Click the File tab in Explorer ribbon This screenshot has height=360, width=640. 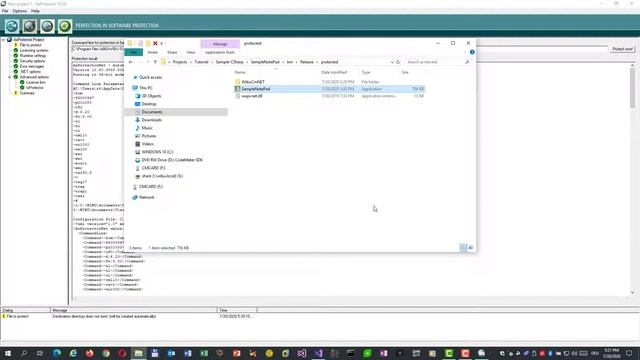(x=134, y=52)
